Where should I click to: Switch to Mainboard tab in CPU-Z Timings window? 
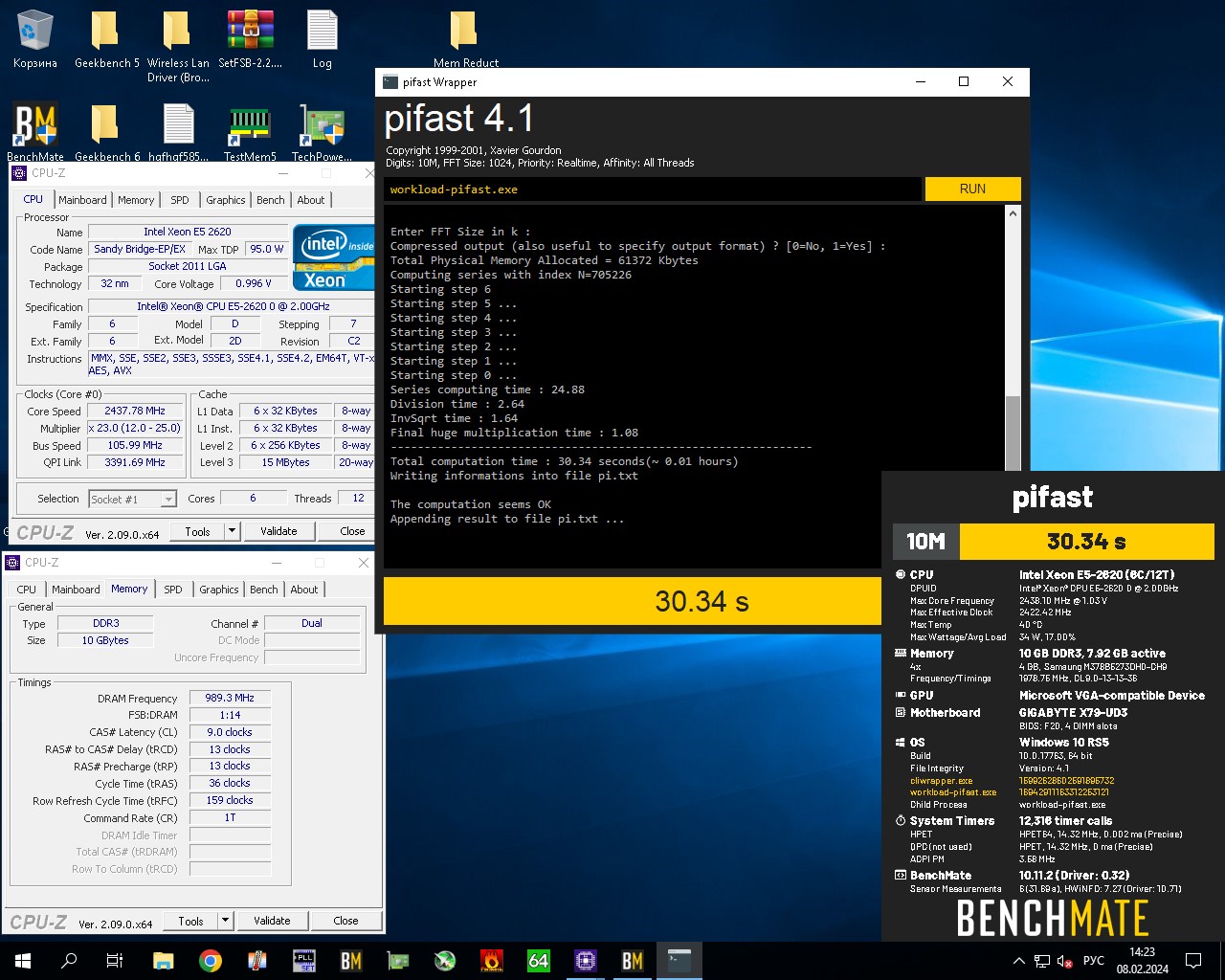tap(76, 590)
